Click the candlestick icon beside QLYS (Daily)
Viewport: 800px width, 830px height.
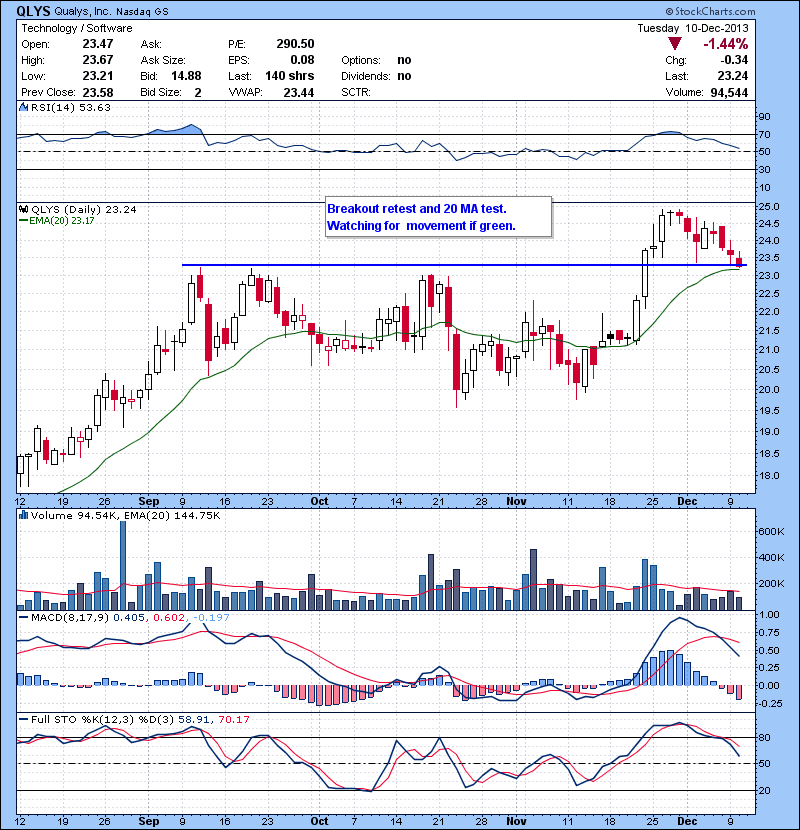coord(23,209)
